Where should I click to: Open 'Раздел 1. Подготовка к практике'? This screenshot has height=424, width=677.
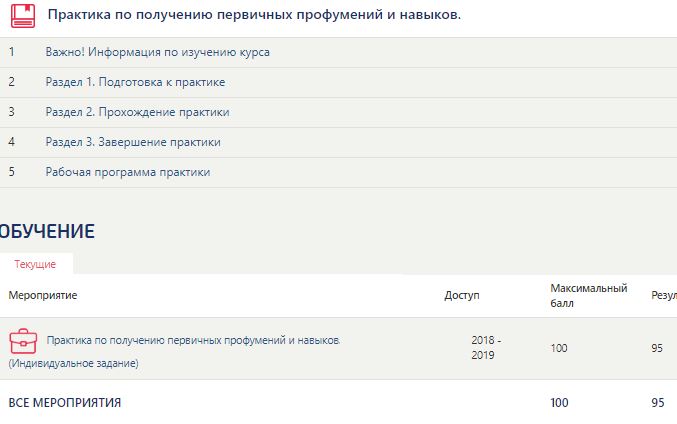[x=135, y=82]
